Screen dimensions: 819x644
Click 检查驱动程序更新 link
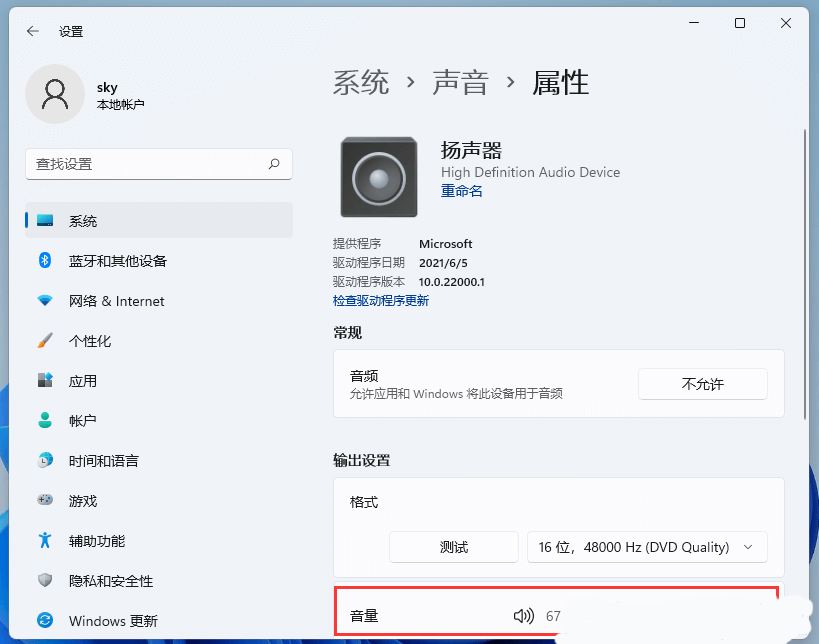click(381, 300)
